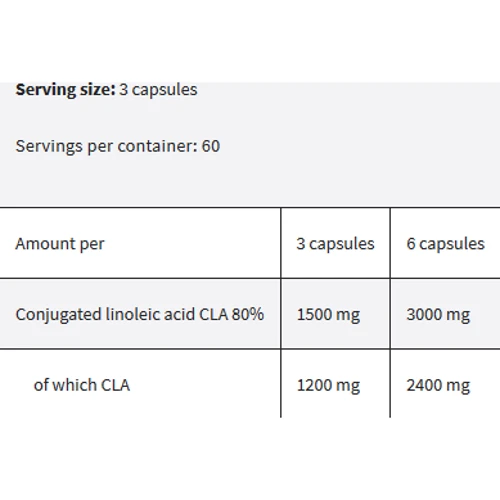
Task: Select the 2400 mg value cell
Action: (x=445, y=383)
